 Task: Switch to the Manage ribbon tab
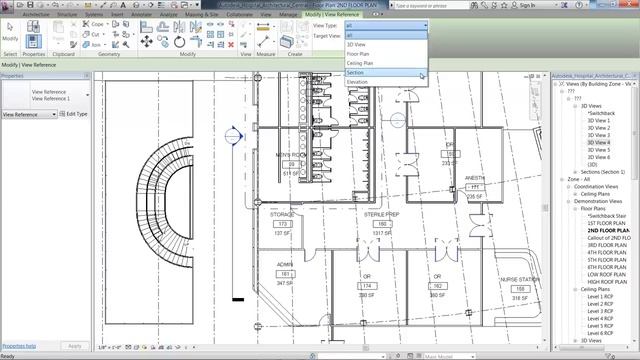point(288,14)
